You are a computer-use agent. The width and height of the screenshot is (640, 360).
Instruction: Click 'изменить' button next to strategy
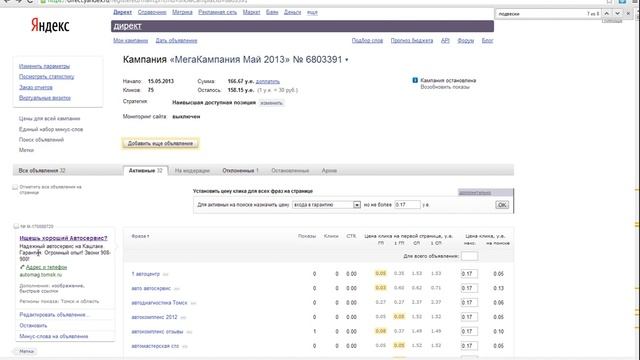point(271,103)
